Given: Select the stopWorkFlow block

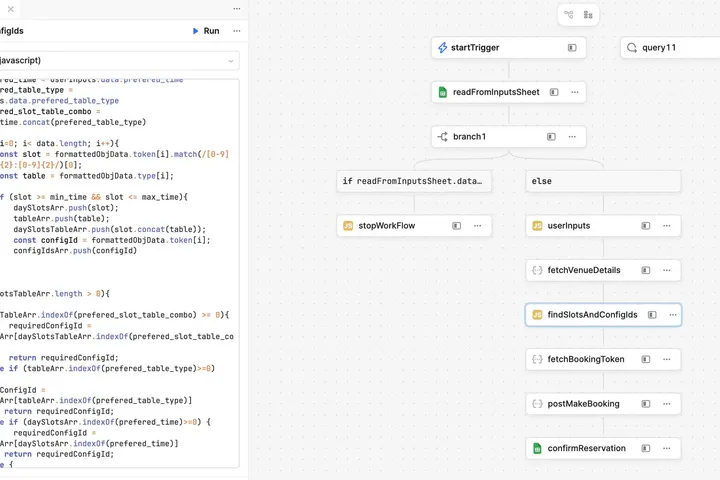Looking at the screenshot, I should 414,226.
